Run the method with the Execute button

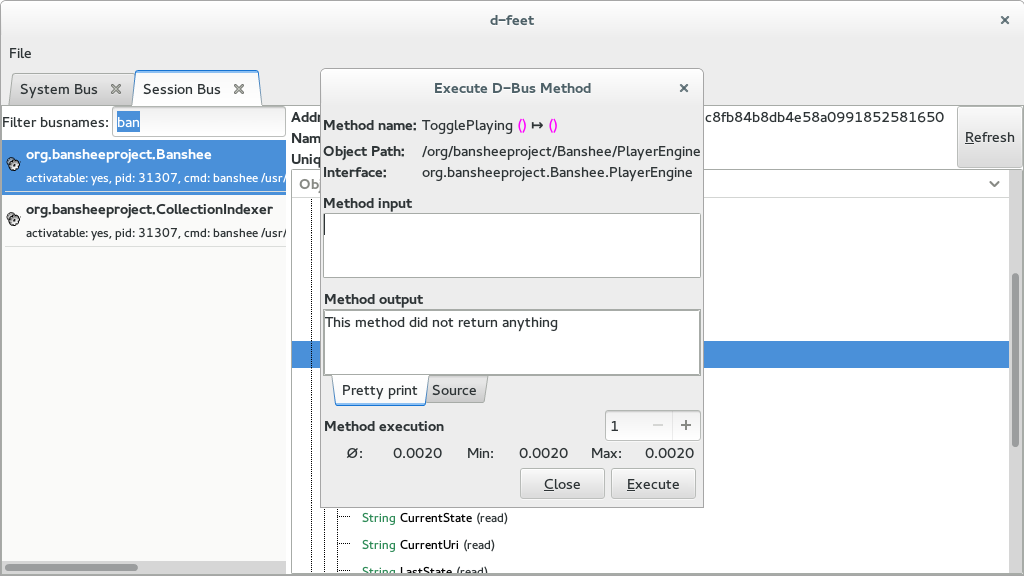tap(653, 484)
